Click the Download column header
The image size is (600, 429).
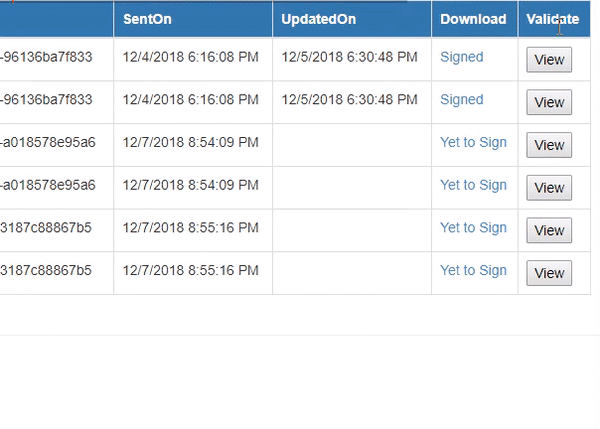473,19
